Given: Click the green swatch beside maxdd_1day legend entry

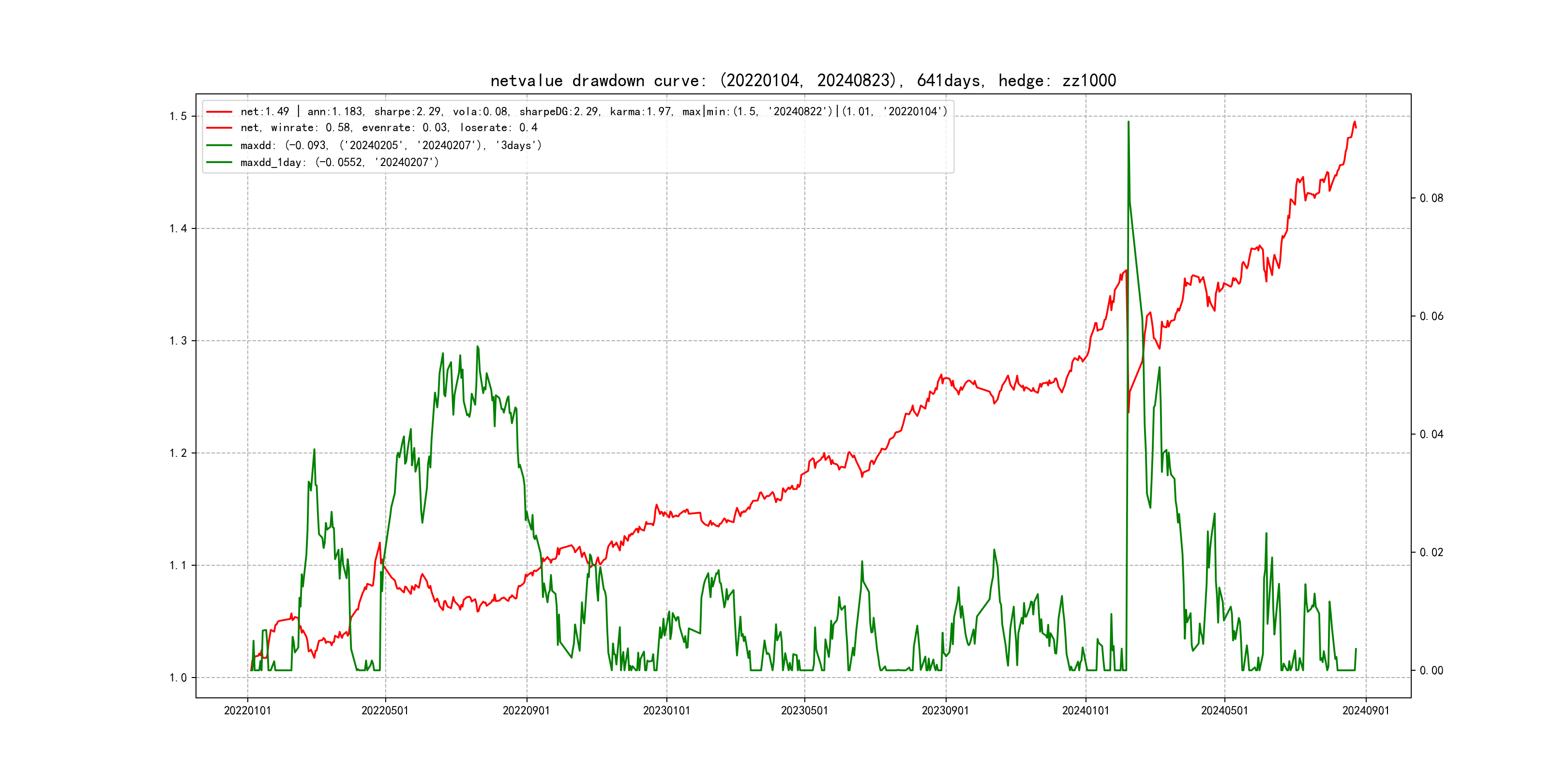Looking at the screenshot, I should (219, 163).
